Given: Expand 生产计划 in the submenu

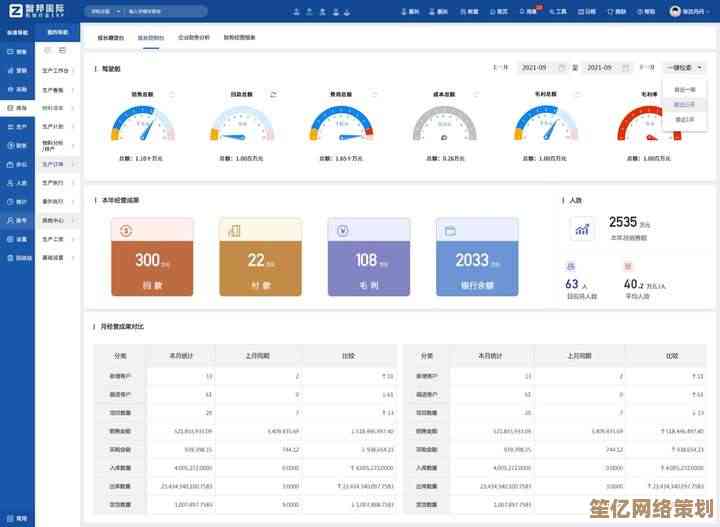Looking at the screenshot, I should point(57,127).
